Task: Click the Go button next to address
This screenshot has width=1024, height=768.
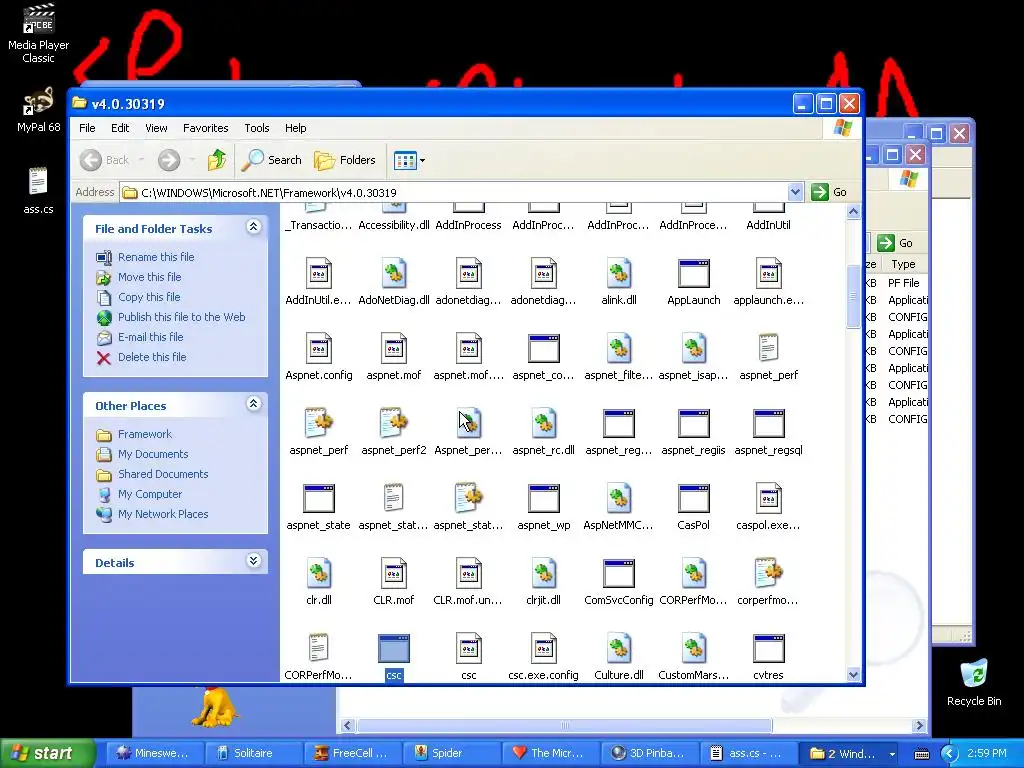Action: point(829,192)
